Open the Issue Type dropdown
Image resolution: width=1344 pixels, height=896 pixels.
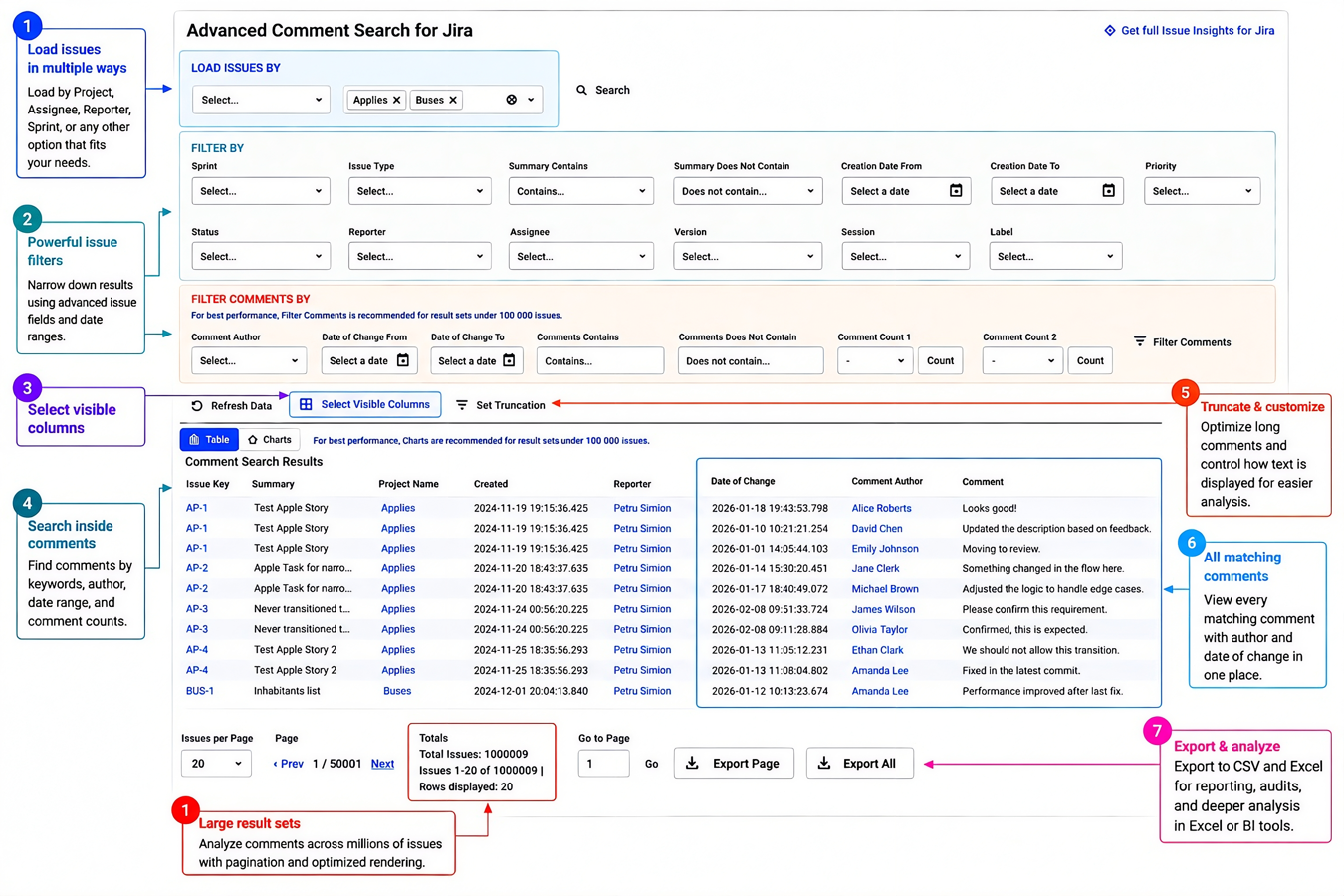420,191
